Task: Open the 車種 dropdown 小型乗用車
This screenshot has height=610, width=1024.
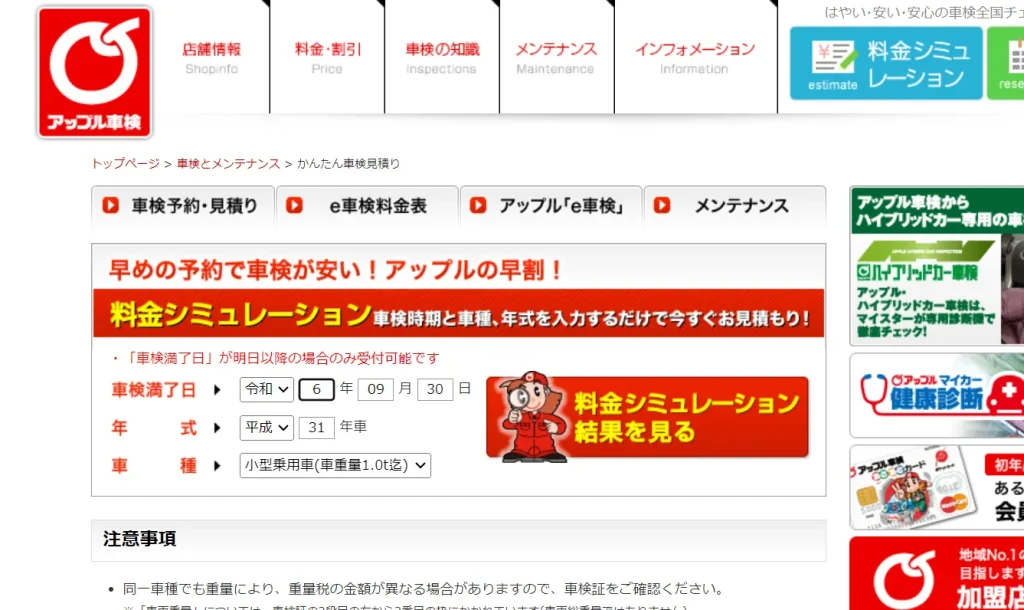Action: (335, 465)
